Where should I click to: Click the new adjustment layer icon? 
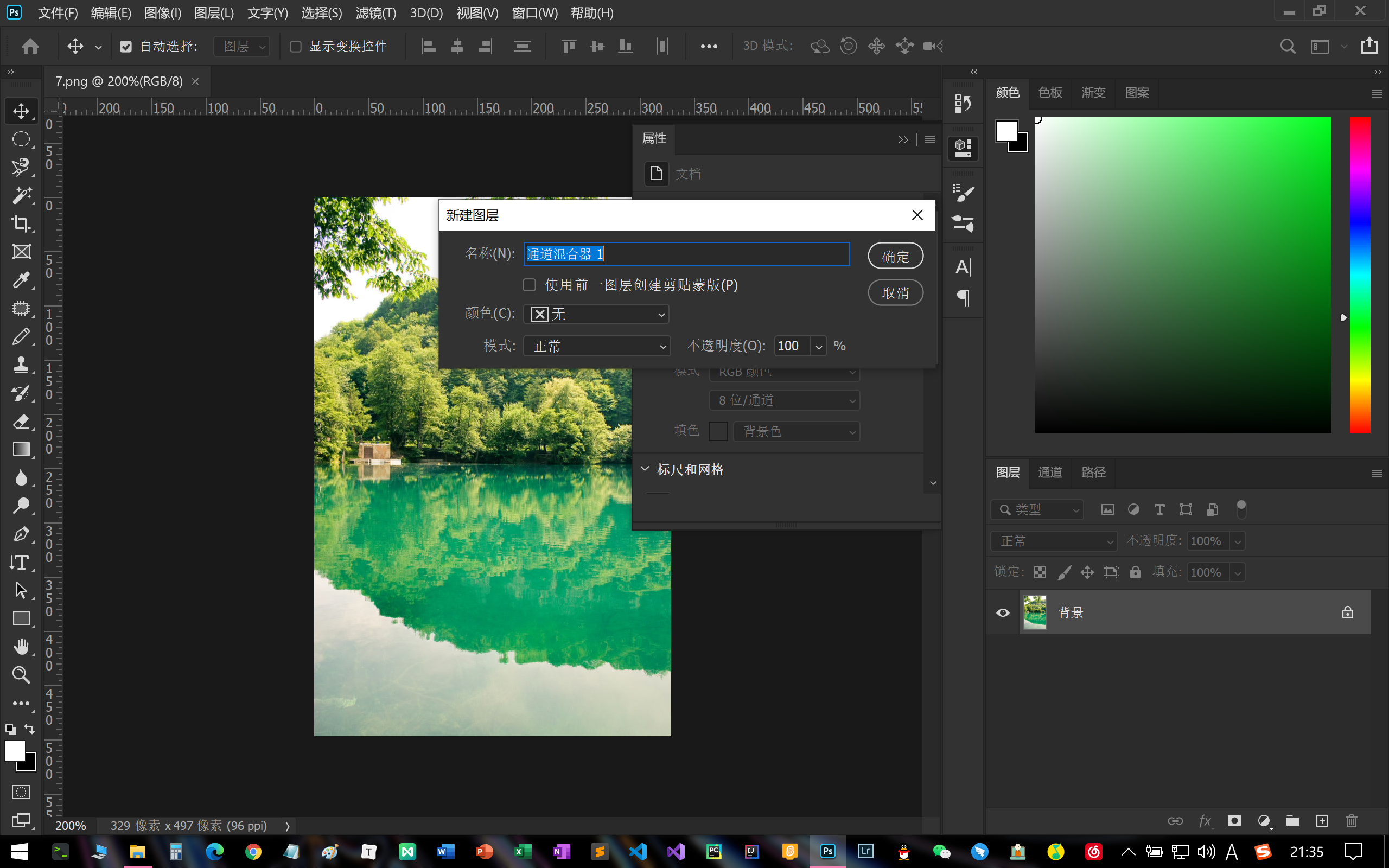point(1263,821)
